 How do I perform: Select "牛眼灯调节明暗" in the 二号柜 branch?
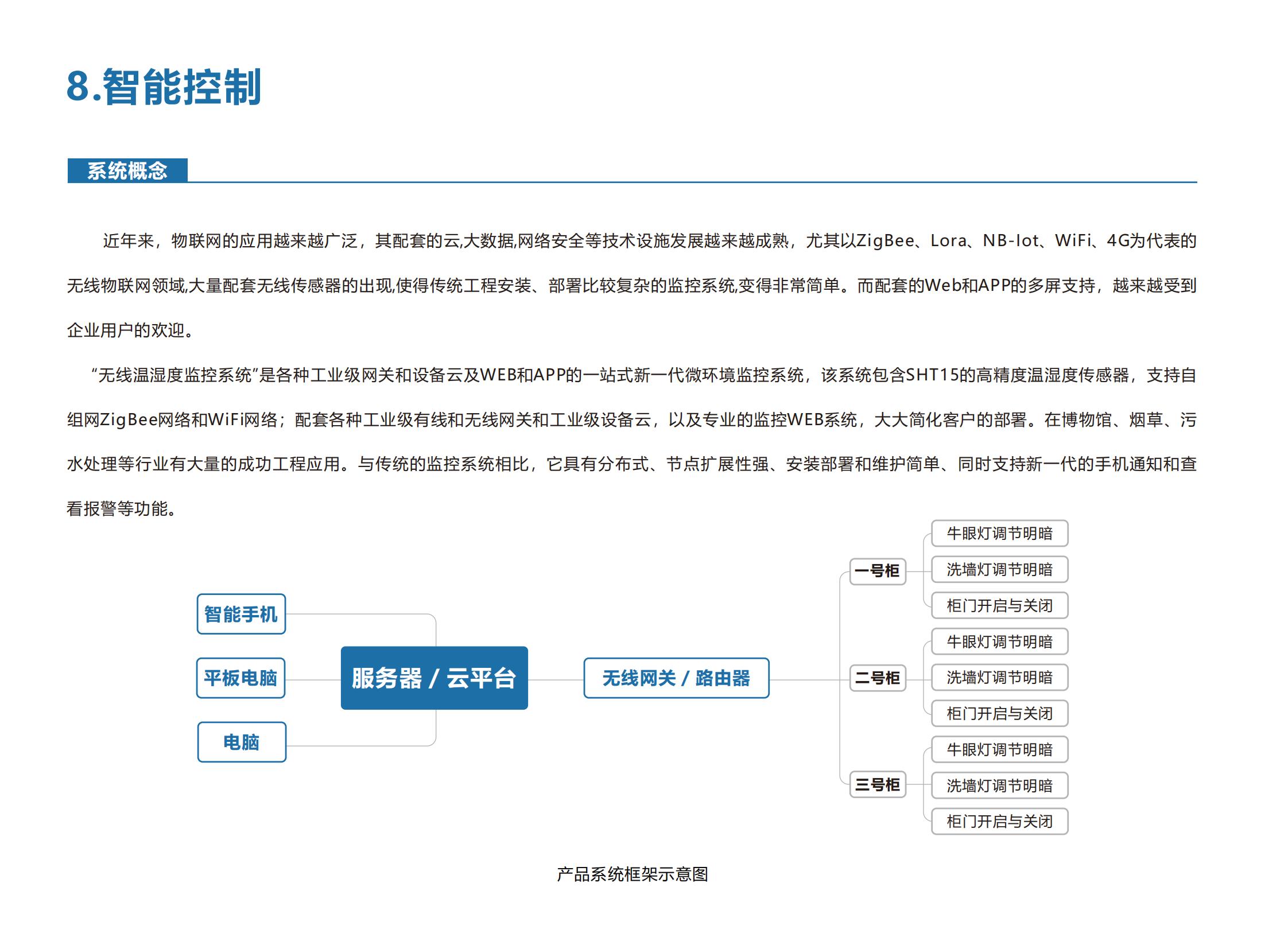(x=999, y=641)
